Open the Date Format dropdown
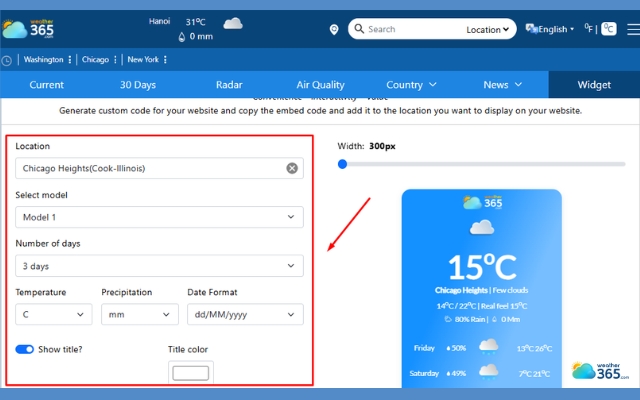640x400 pixels. pyautogui.click(x=245, y=314)
